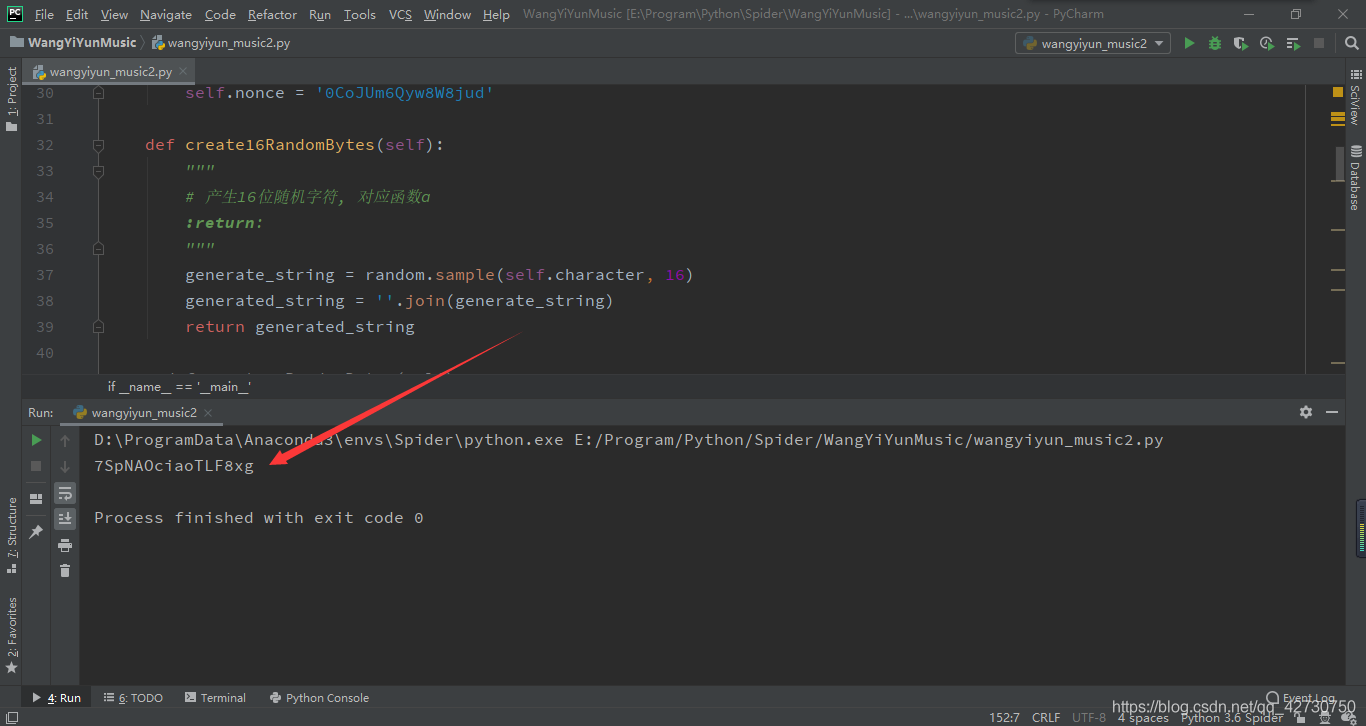This screenshot has height=726, width=1366.
Task: Toggle scroll to end of console
Action: click(65, 518)
